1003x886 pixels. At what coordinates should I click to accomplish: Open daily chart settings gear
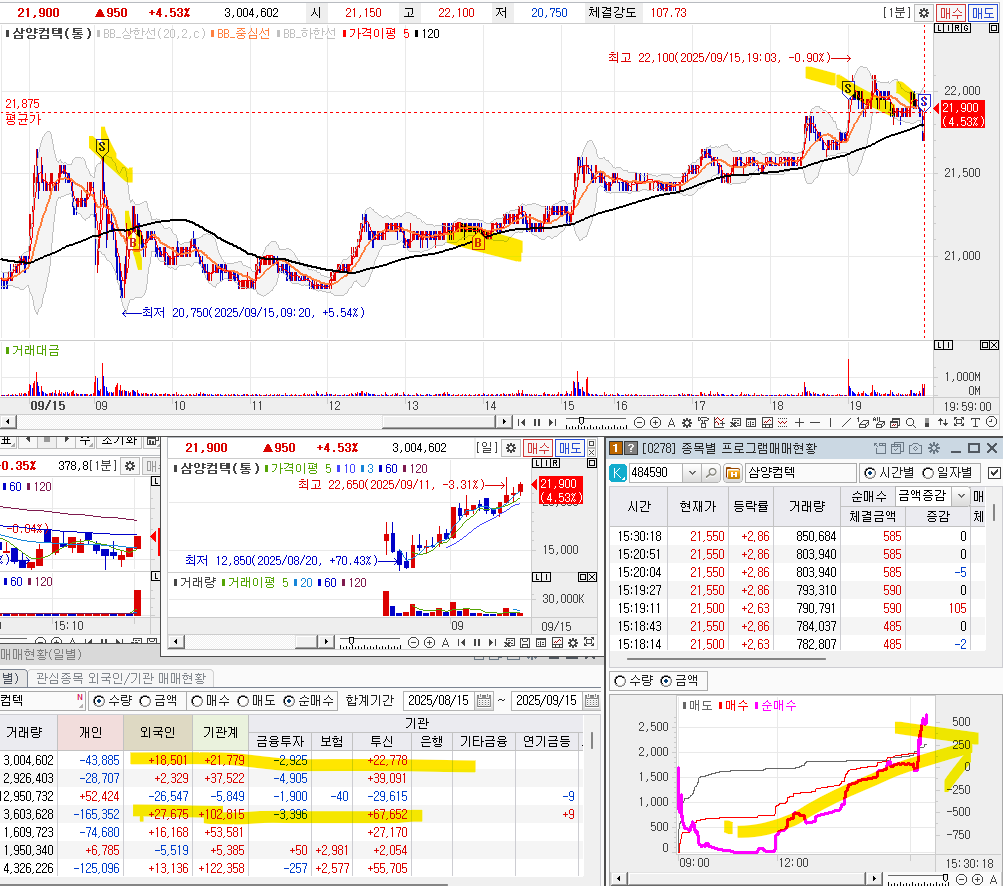click(x=510, y=448)
